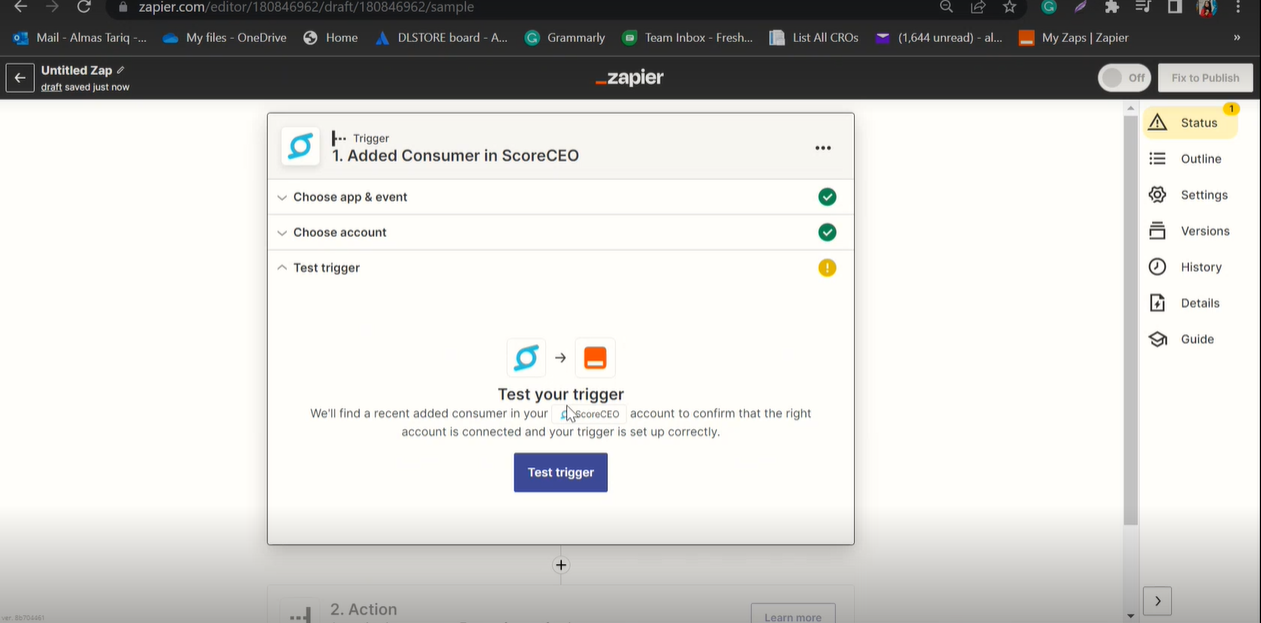The width and height of the screenshot is (1261, 623).
Task: Expand the sidebar with the chevron arrow button
Action: coord(1157,601)
